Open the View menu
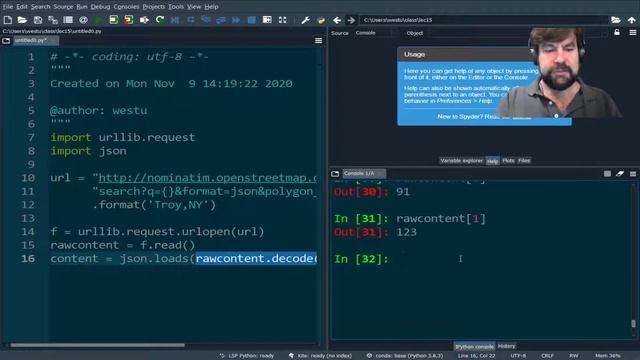The height and width of the screenshot is (360, 640). coord(194,7)
